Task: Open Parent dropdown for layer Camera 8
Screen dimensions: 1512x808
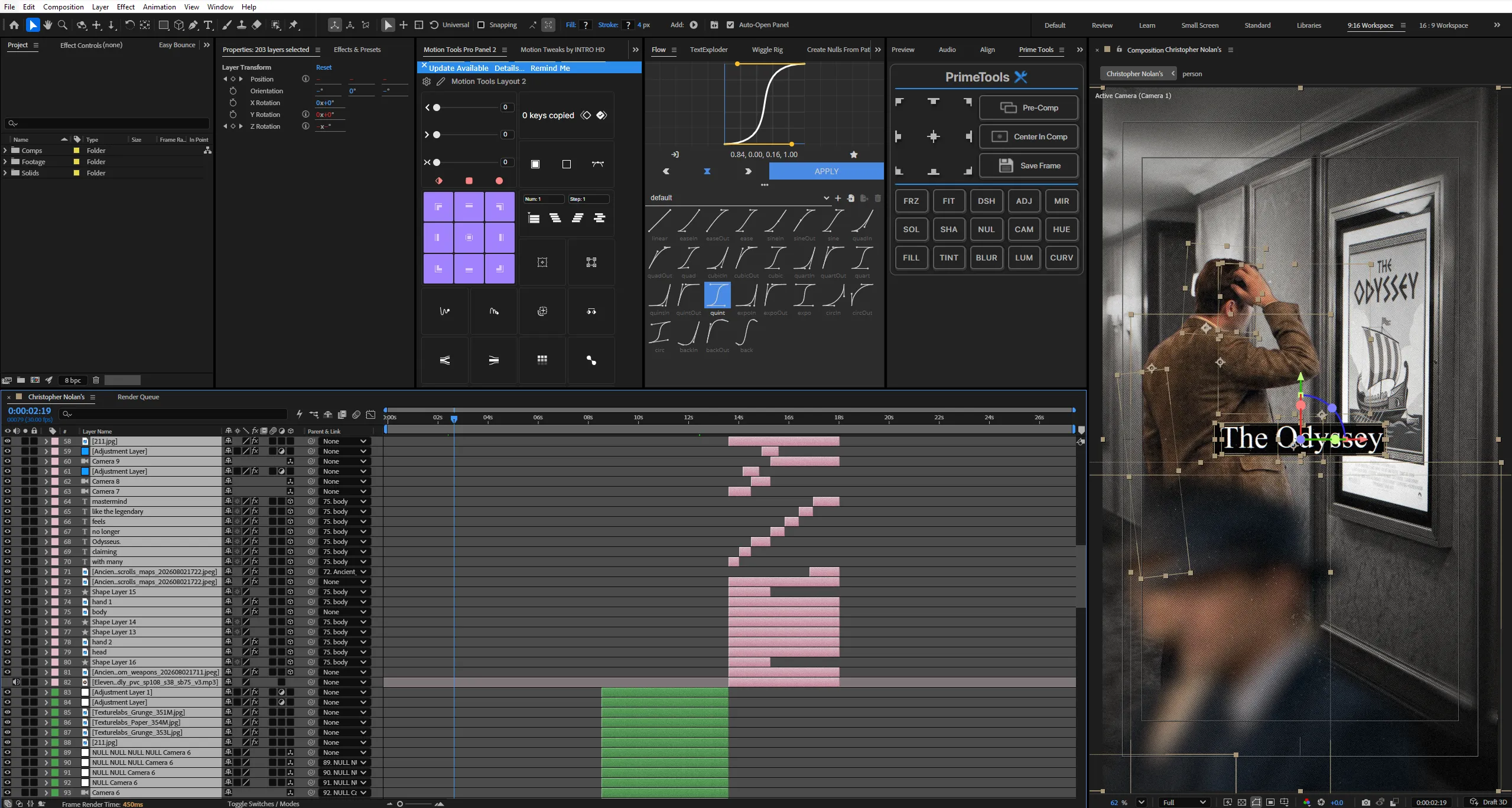Action: 344,481
